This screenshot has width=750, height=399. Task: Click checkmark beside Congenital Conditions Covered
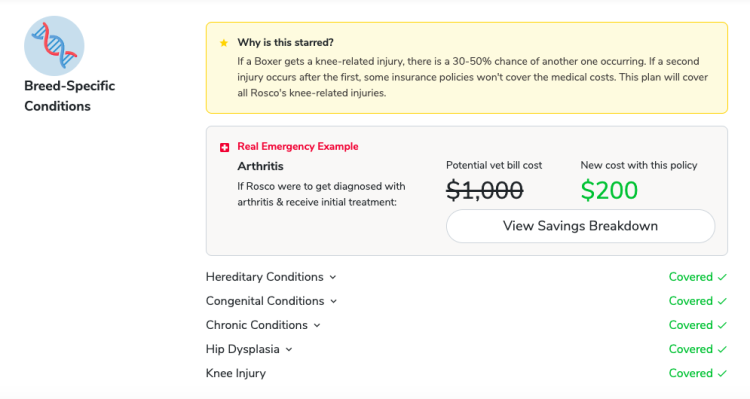[x=722, y=301]
